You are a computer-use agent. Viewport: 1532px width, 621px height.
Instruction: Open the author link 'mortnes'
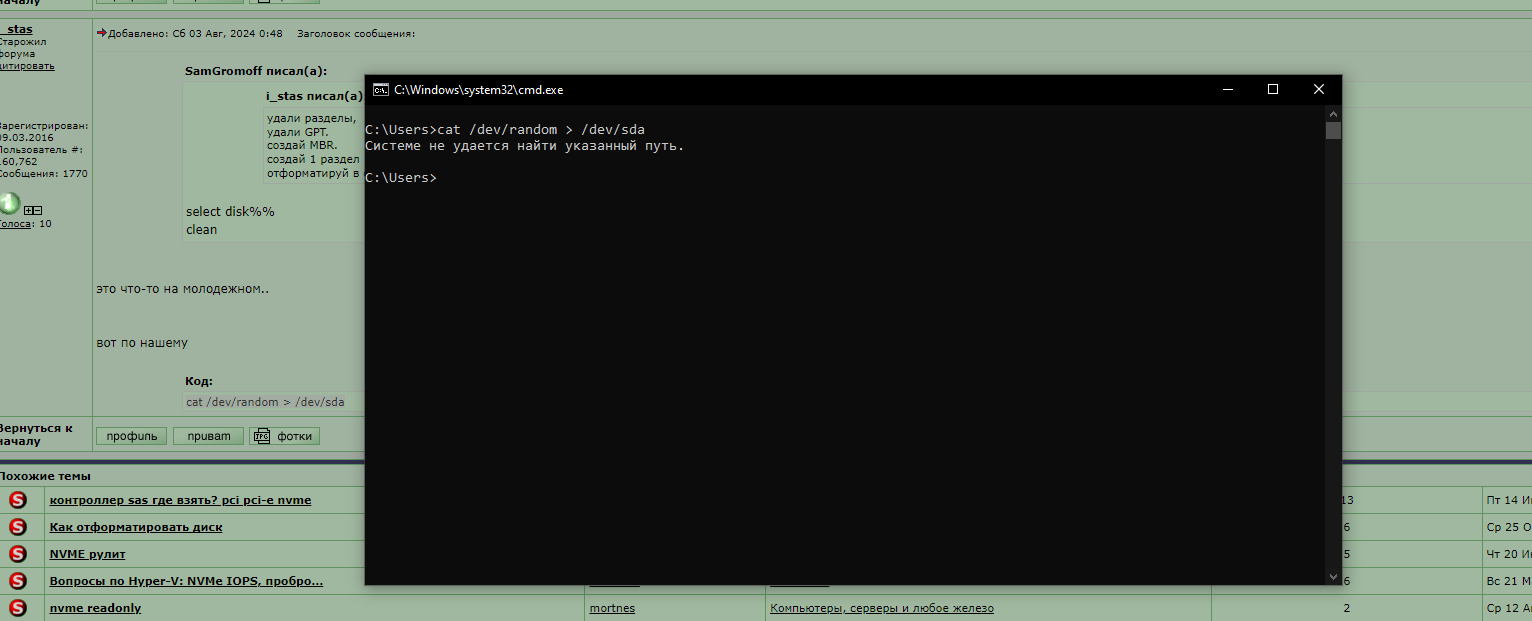point(612,608)
